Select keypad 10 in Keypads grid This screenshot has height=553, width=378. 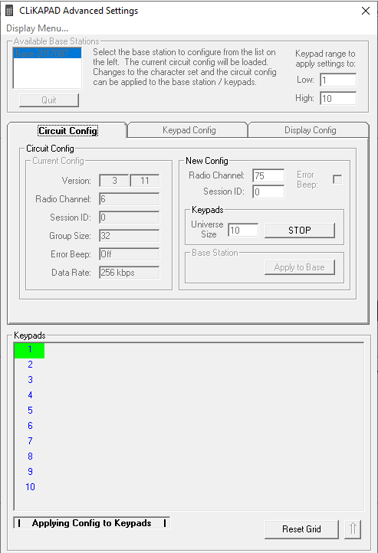pyautogui.click(x=30, y=487)
